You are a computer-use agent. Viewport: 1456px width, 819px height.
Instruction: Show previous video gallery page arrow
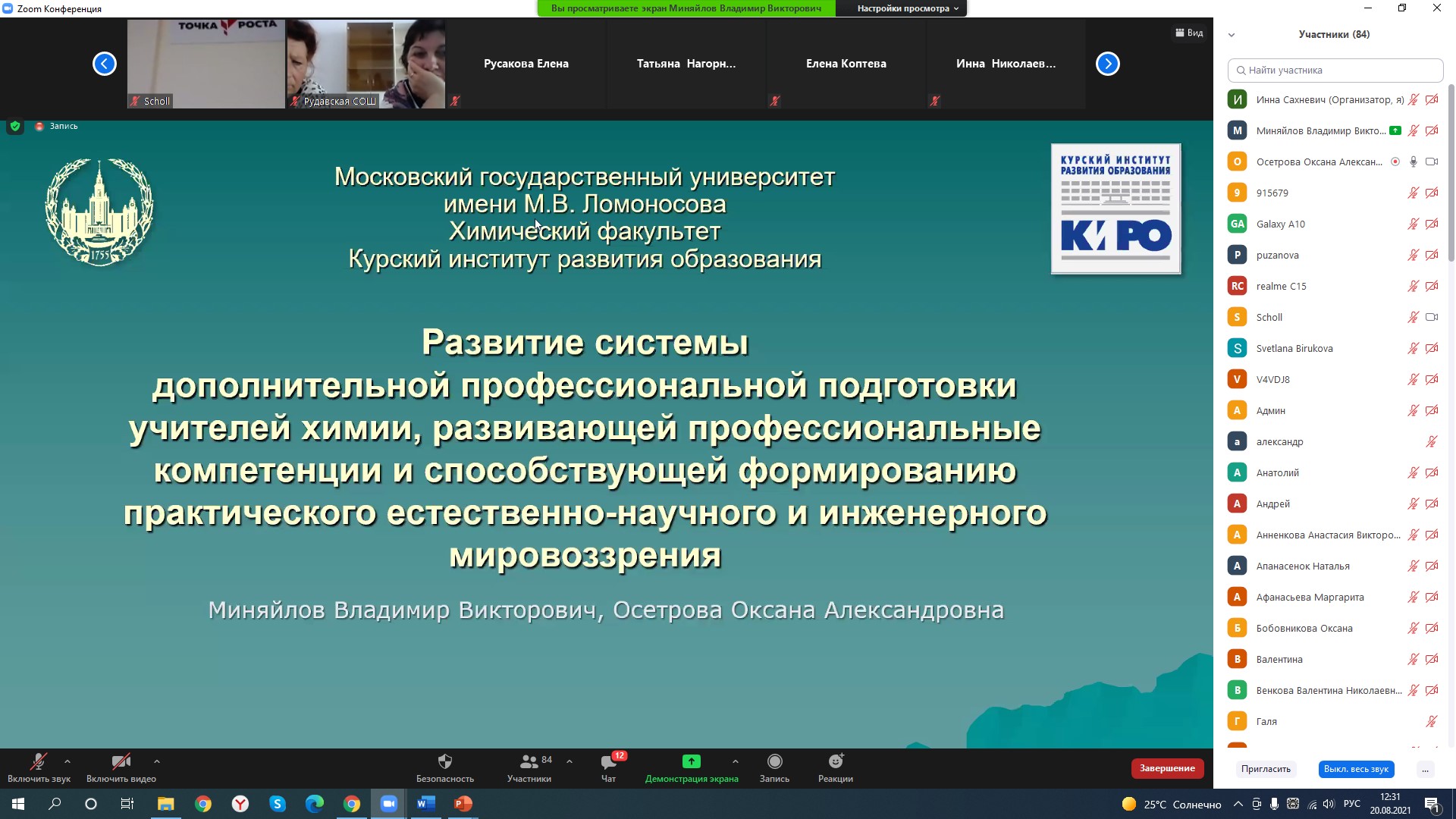click(105, 64)
